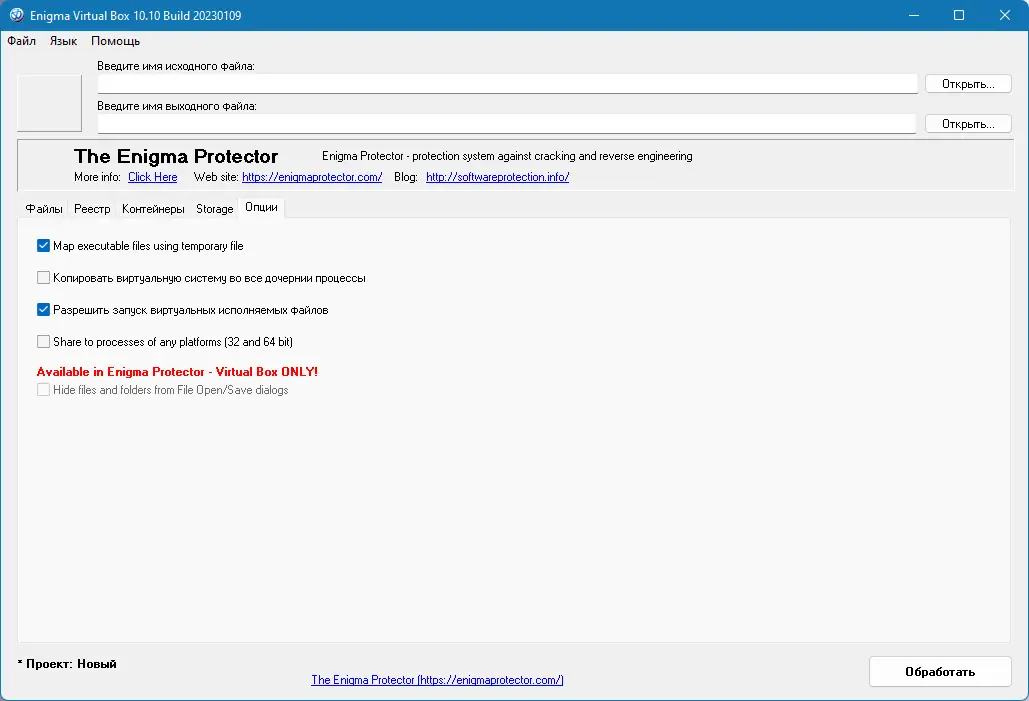Close the Enigma Virtual Box window
The height and width of the screenshot is (701, 1029).
pyautogui.click(x=1005, y=15)
